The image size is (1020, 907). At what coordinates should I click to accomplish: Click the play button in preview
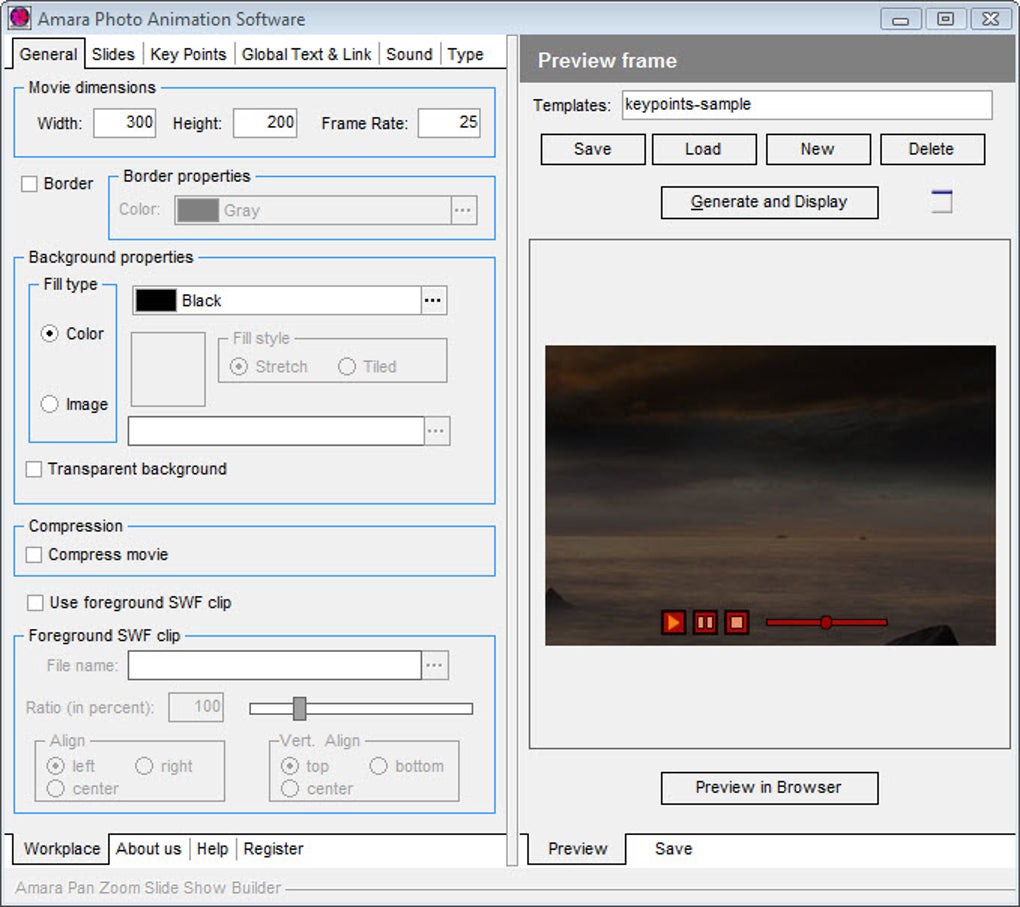tap(673, 623)
